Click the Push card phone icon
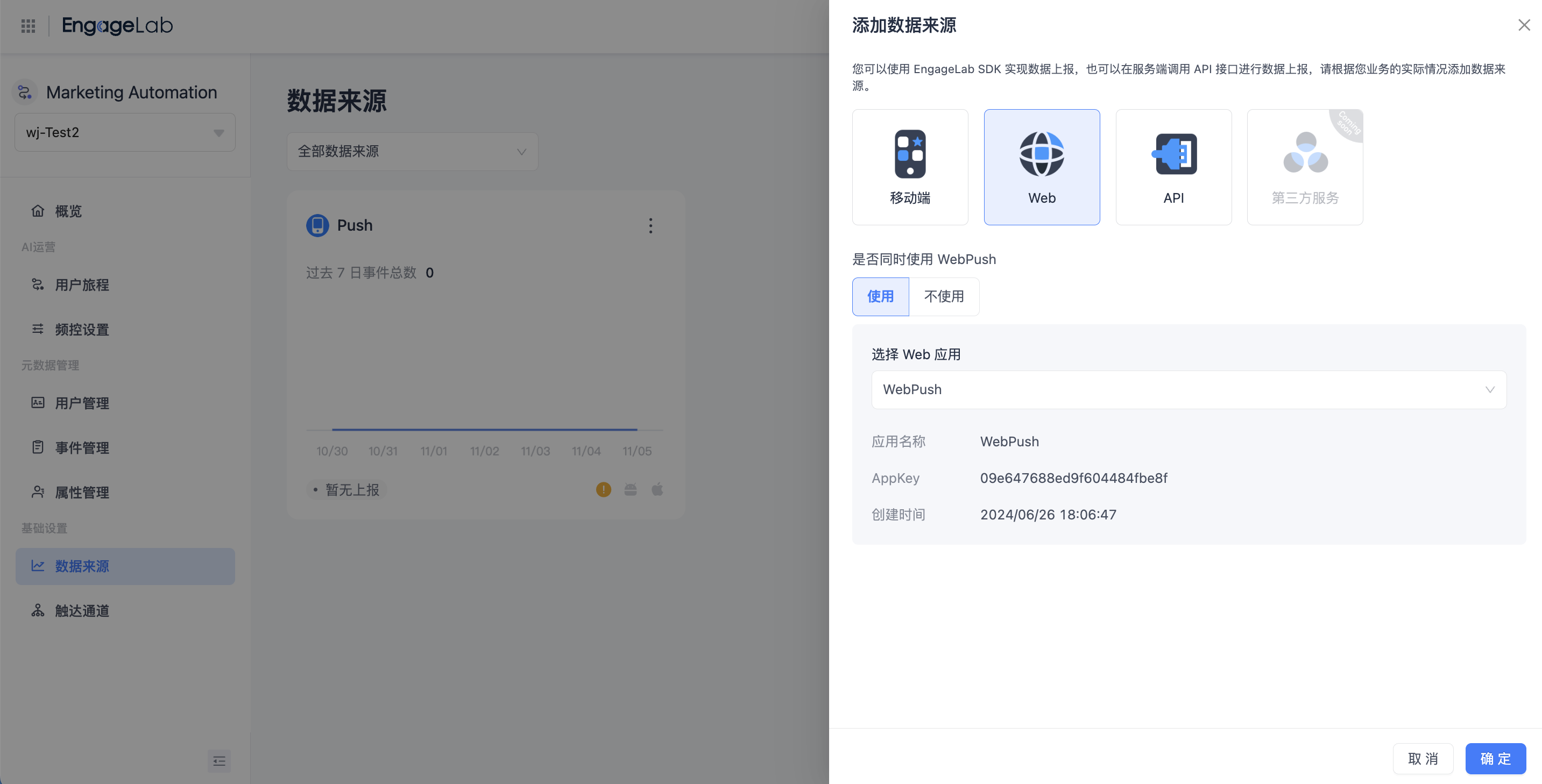The width and height of the screenshot is (1542, 784). tap(317, 225)
